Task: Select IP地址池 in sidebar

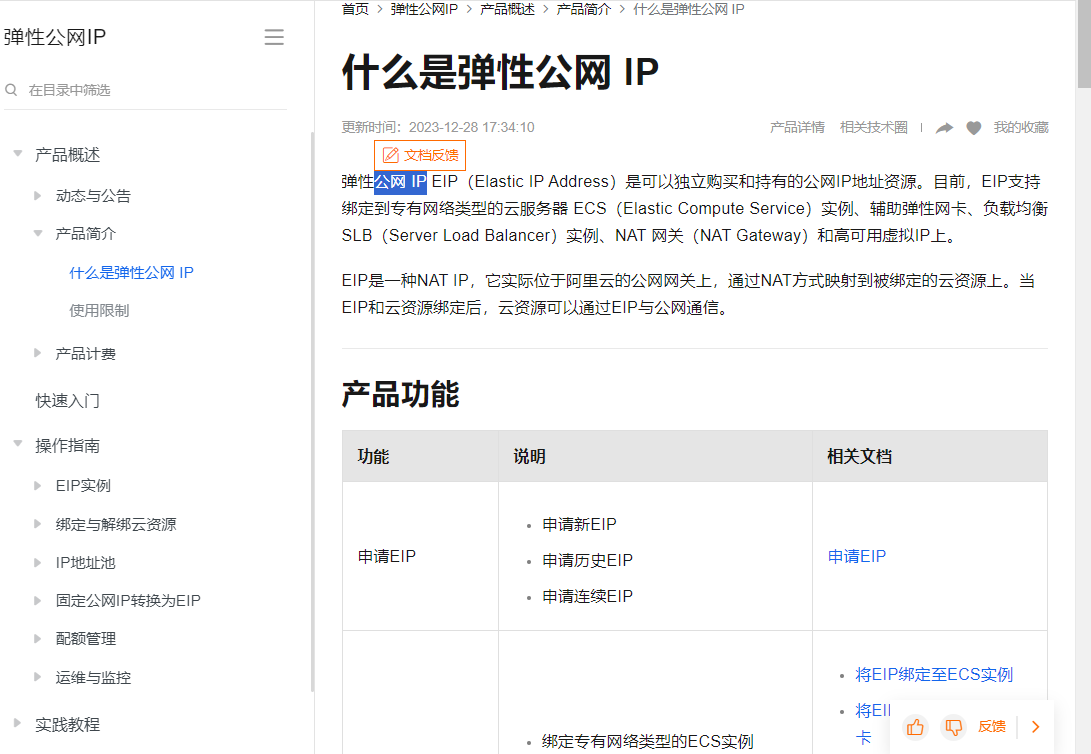Action: (86, 563)
